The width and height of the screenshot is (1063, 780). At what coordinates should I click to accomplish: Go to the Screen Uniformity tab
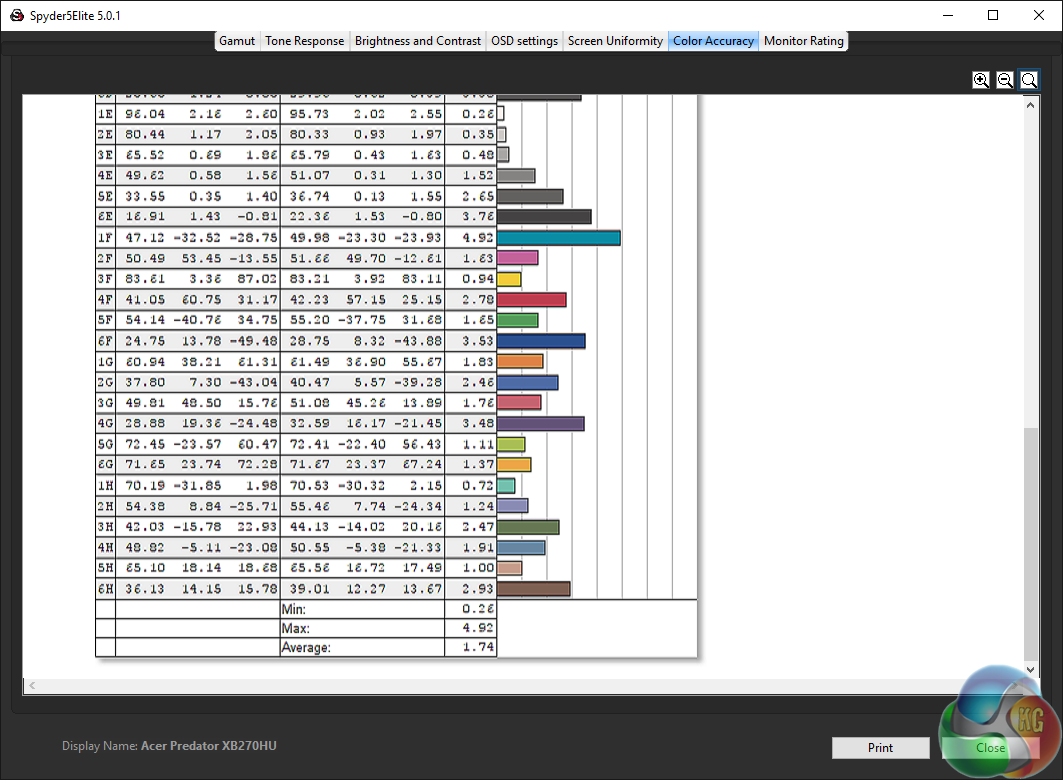point(615,41)
